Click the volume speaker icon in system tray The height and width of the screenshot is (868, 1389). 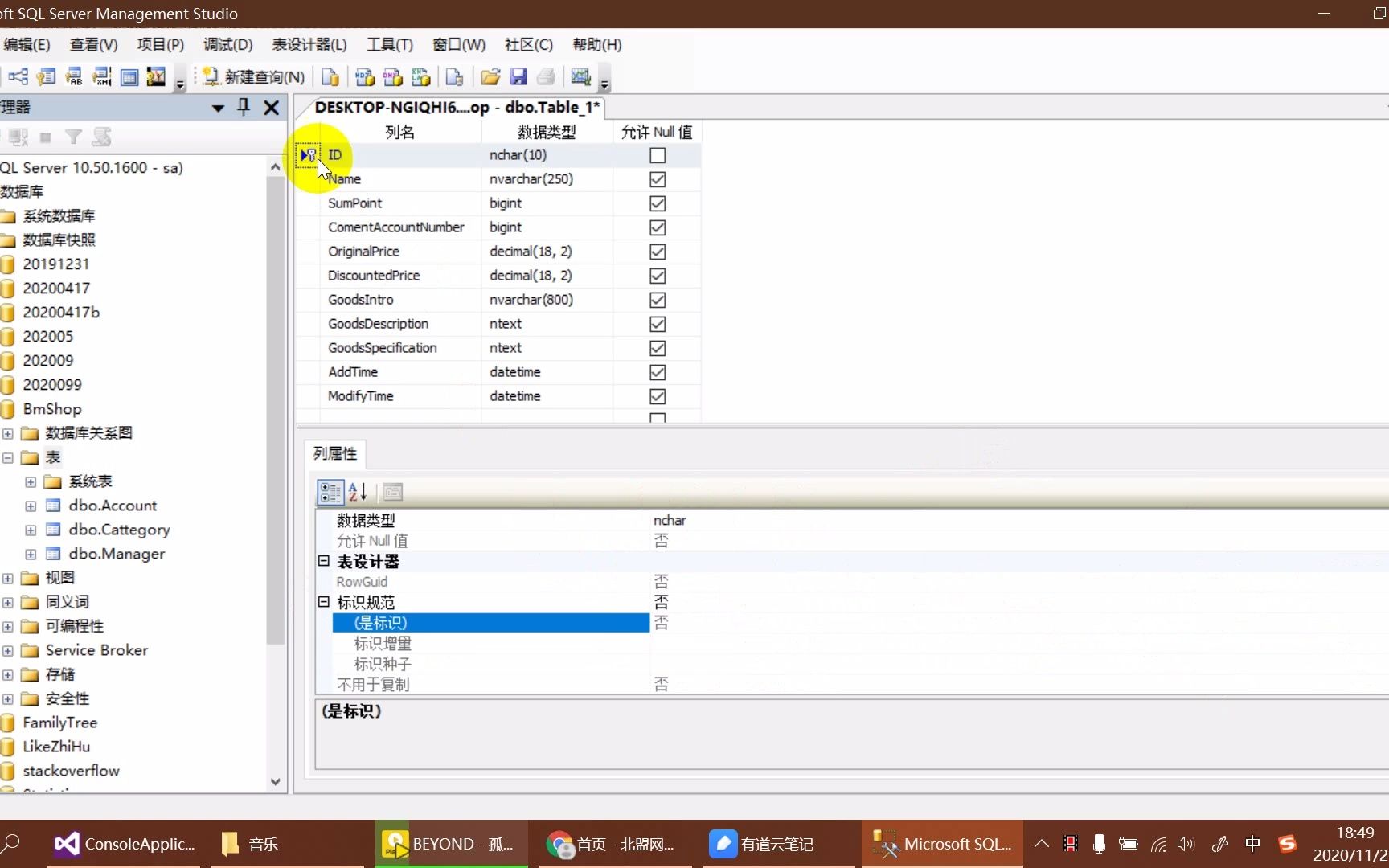tap(1186, 844)
